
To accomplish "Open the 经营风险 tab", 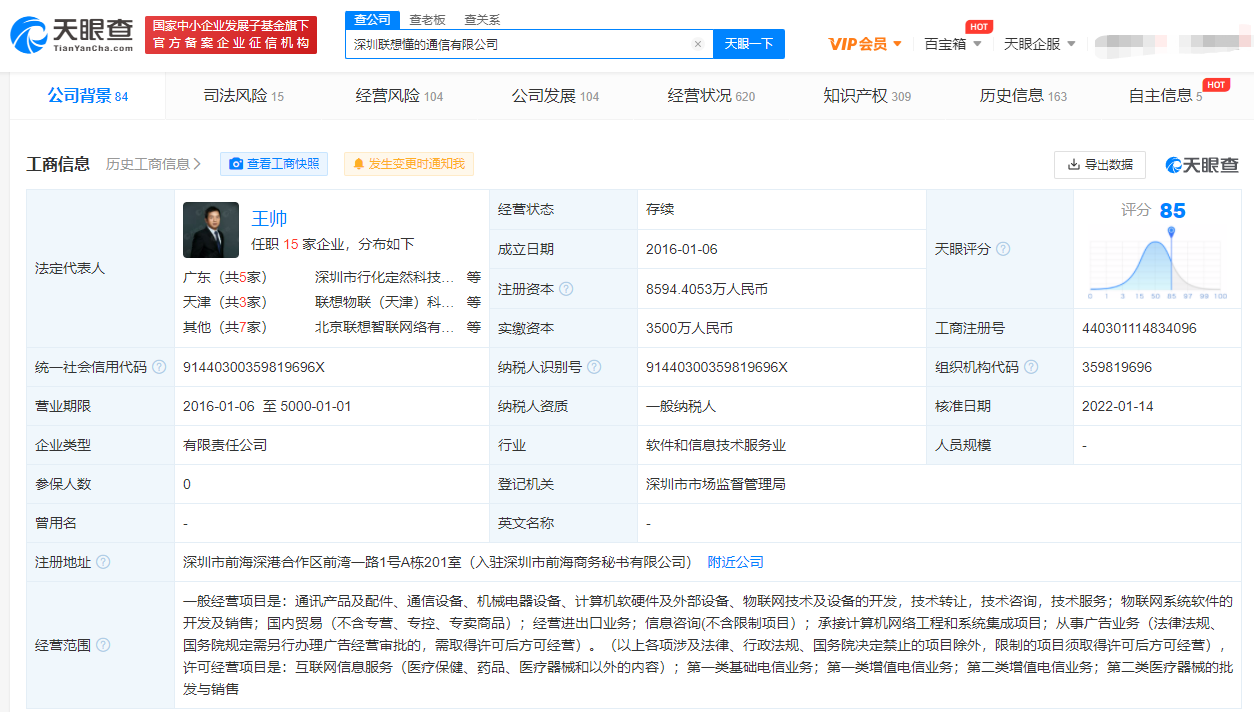I will tap(400, 96).
